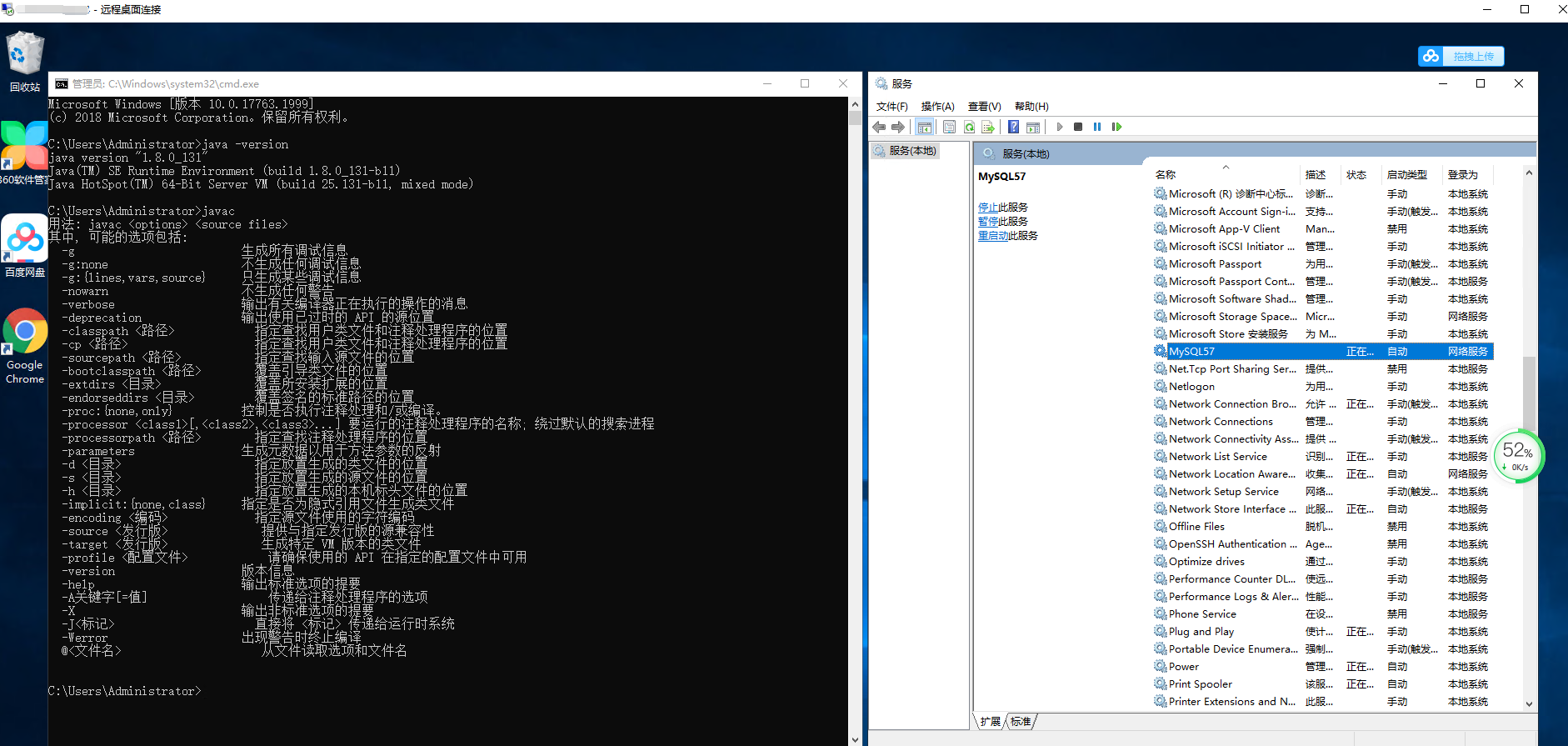Click the cmd window scrollbar up arrow
Image resolution: width=1568 pixels, height=746 pixels.
[x=855, y=104]
